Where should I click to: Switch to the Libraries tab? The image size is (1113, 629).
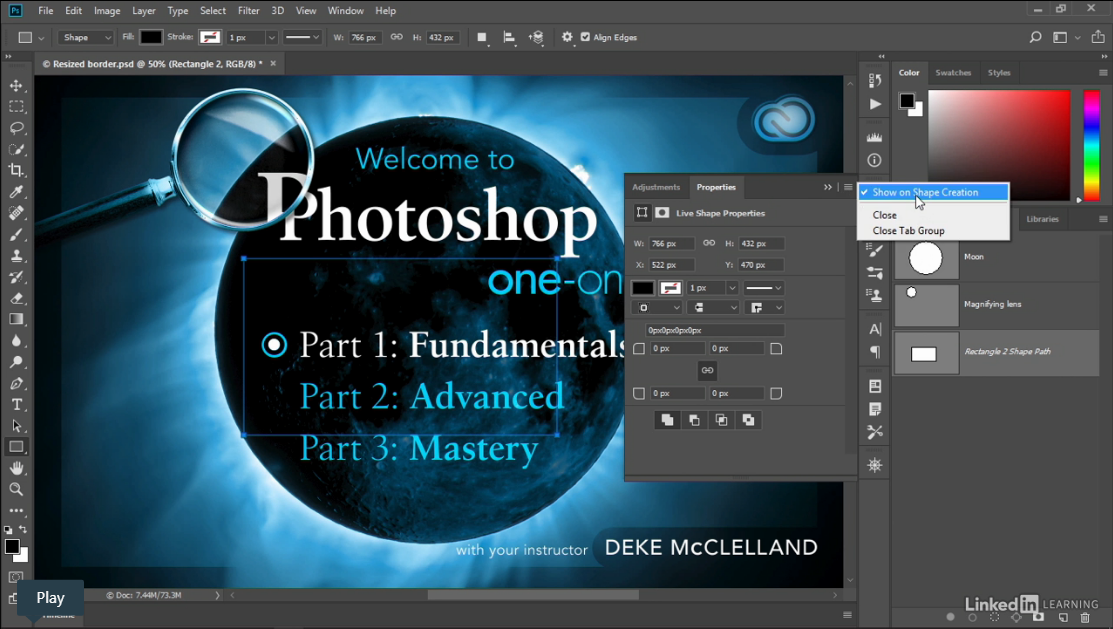1042,219
